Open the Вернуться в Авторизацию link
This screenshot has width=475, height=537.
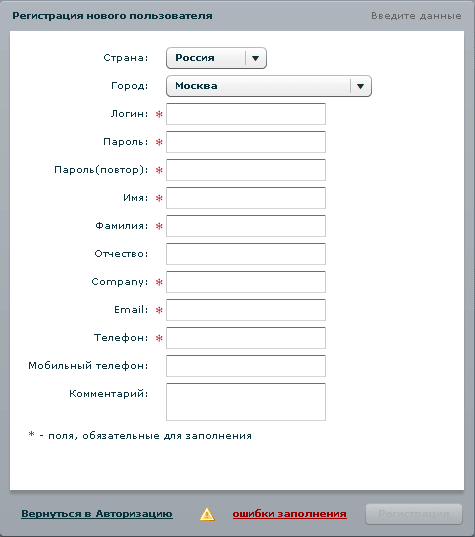point(97,514)
